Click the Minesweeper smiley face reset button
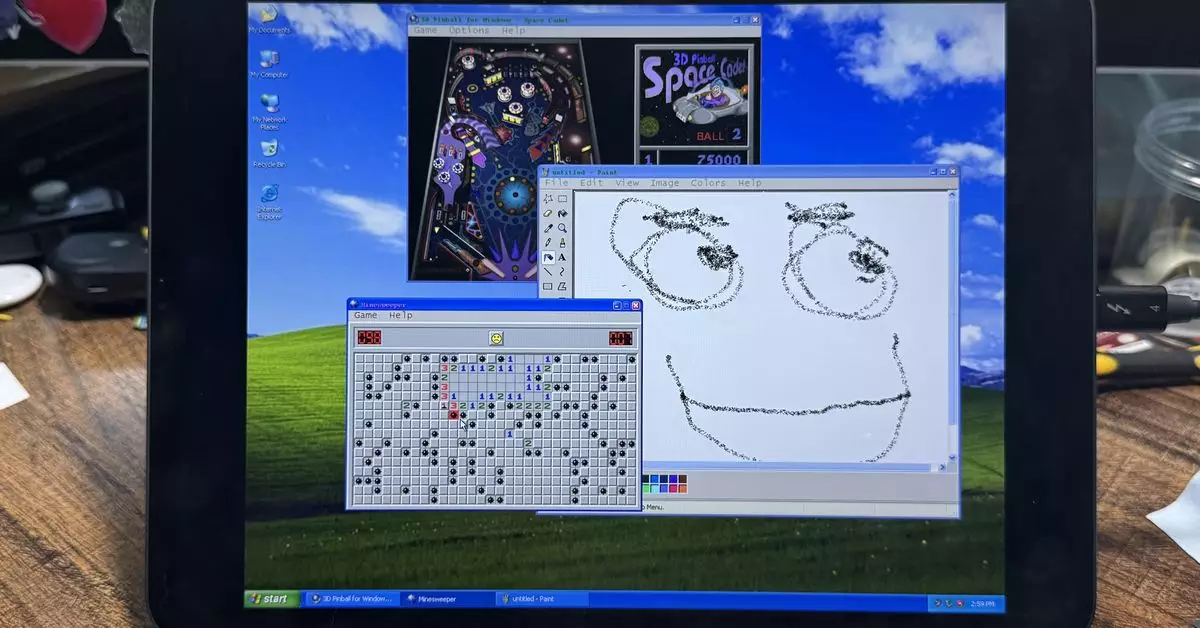Viewport: 1200px width, 628px height. [496, 338]
